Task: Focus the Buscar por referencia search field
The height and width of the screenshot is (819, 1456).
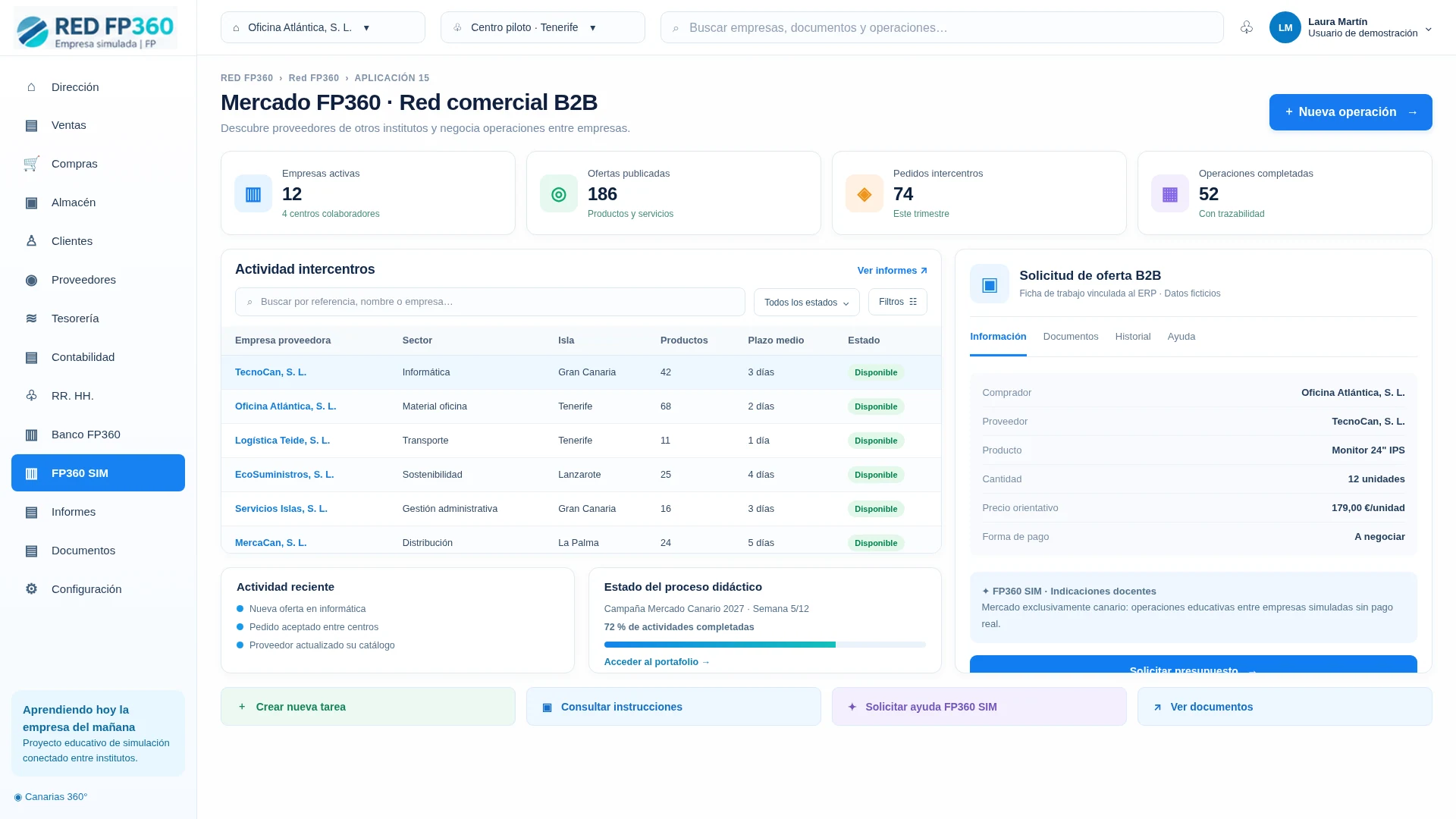Action: (x=490, y=302)
